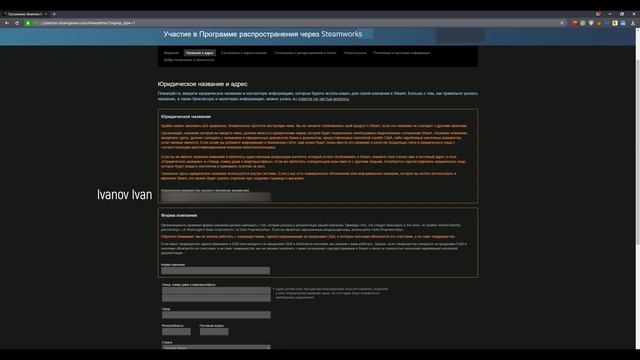640x360 pixels.
Task: Bookmark the page with the star icon
Action: (562, 23)
